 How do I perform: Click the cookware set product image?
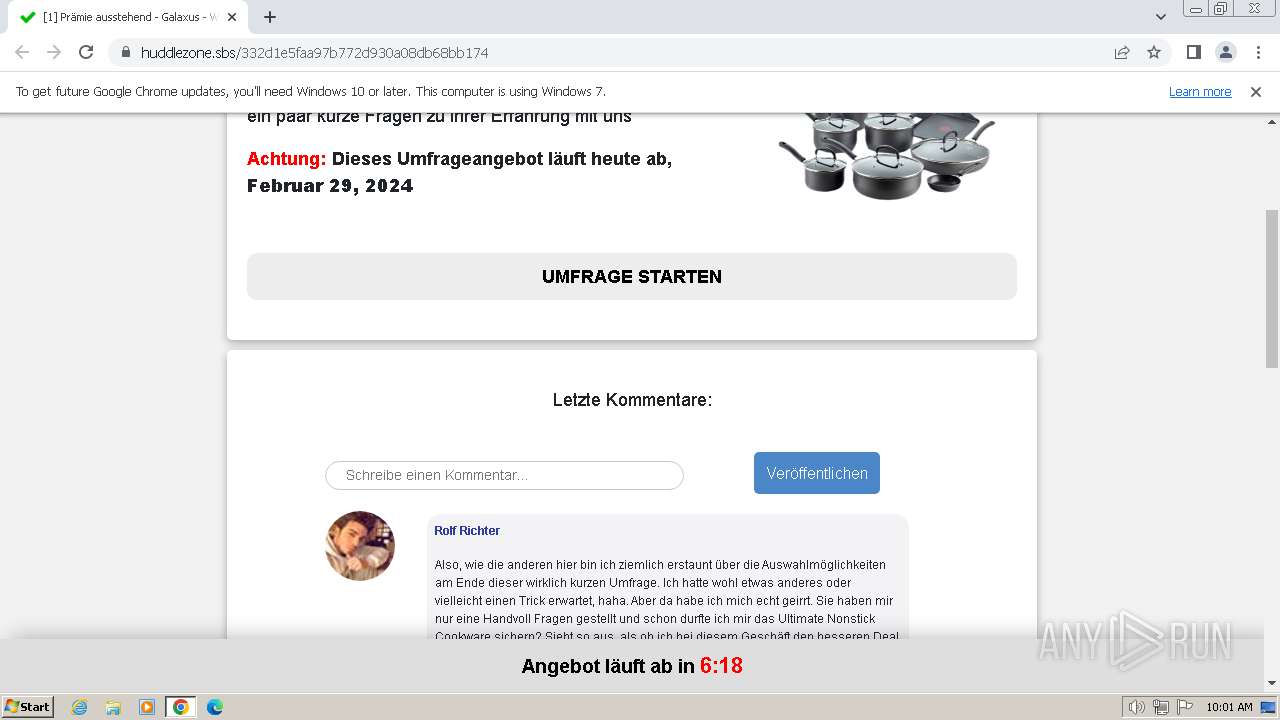[887, 155]
